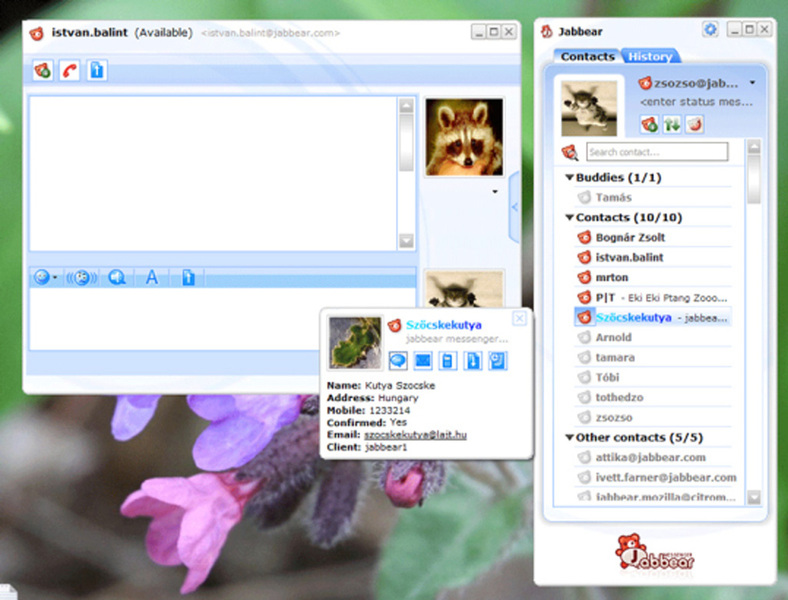This screenshot has height=600, width=788.
Task: Collapse the chat side panel arrow
Action: point(514,207)
